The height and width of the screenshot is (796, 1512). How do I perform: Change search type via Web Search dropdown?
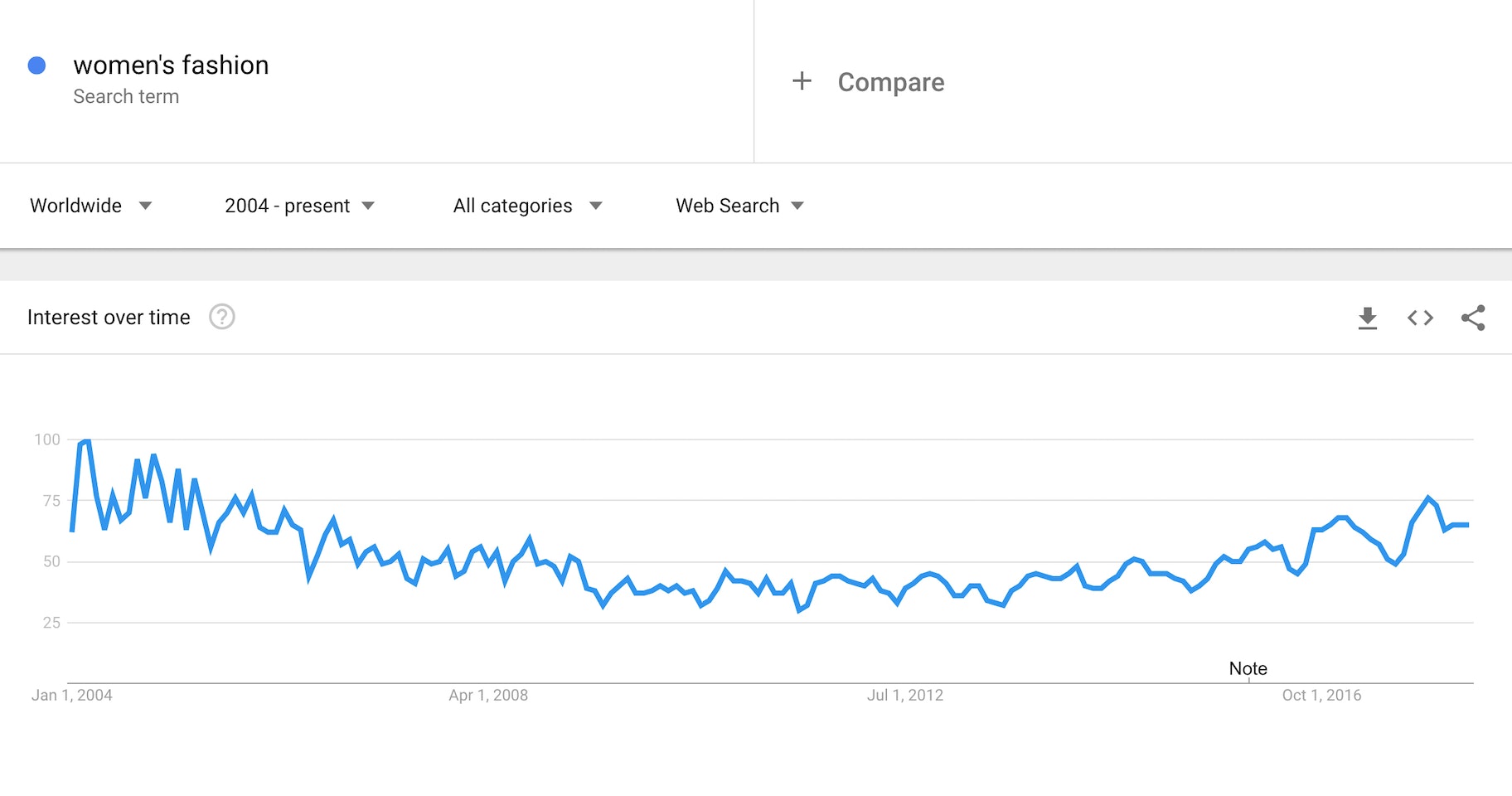pyautogui.click(x=727, y=206)
